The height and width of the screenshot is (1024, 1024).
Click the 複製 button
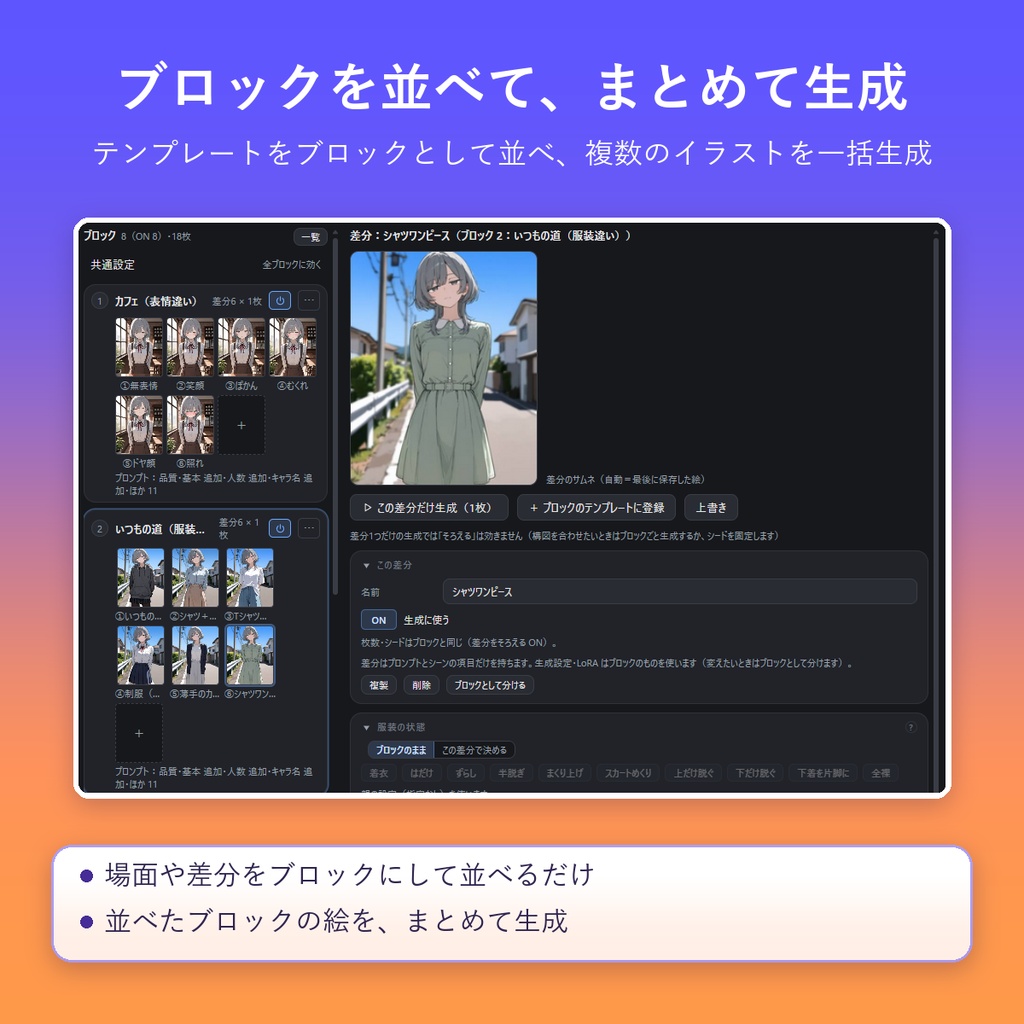(379, 685)
